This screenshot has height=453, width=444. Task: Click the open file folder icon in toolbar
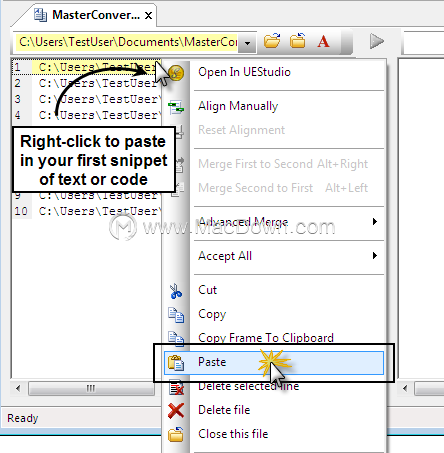[x=272, y=41]
